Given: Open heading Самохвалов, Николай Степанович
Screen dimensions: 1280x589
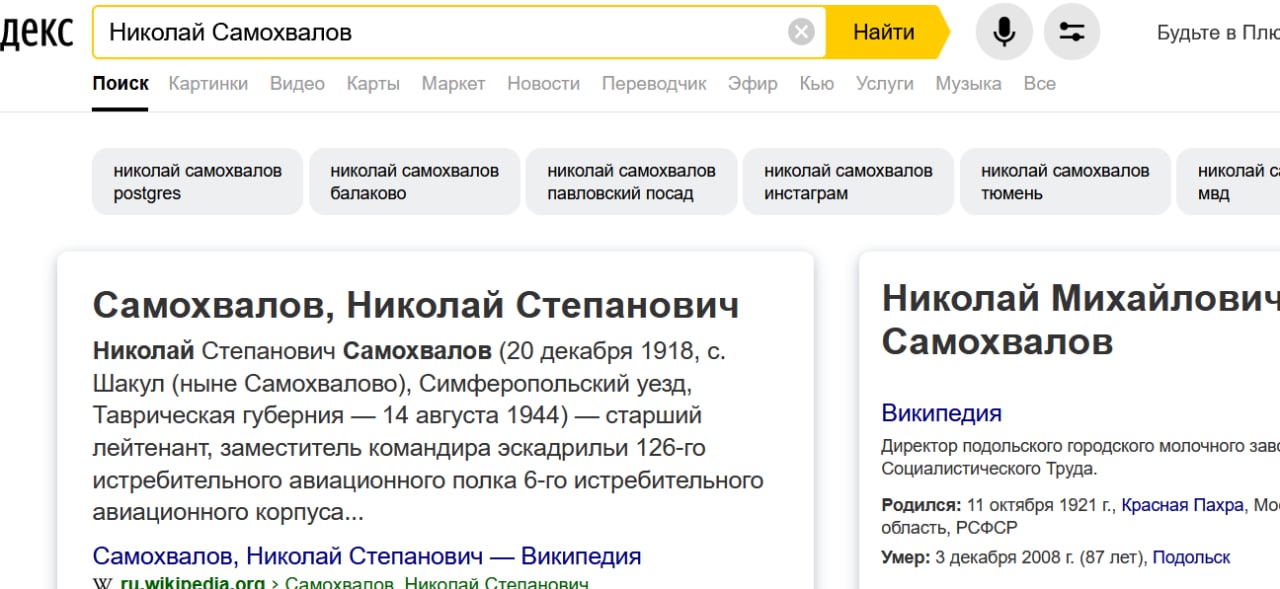Looking at the screenshot, I should pos(416,305).
